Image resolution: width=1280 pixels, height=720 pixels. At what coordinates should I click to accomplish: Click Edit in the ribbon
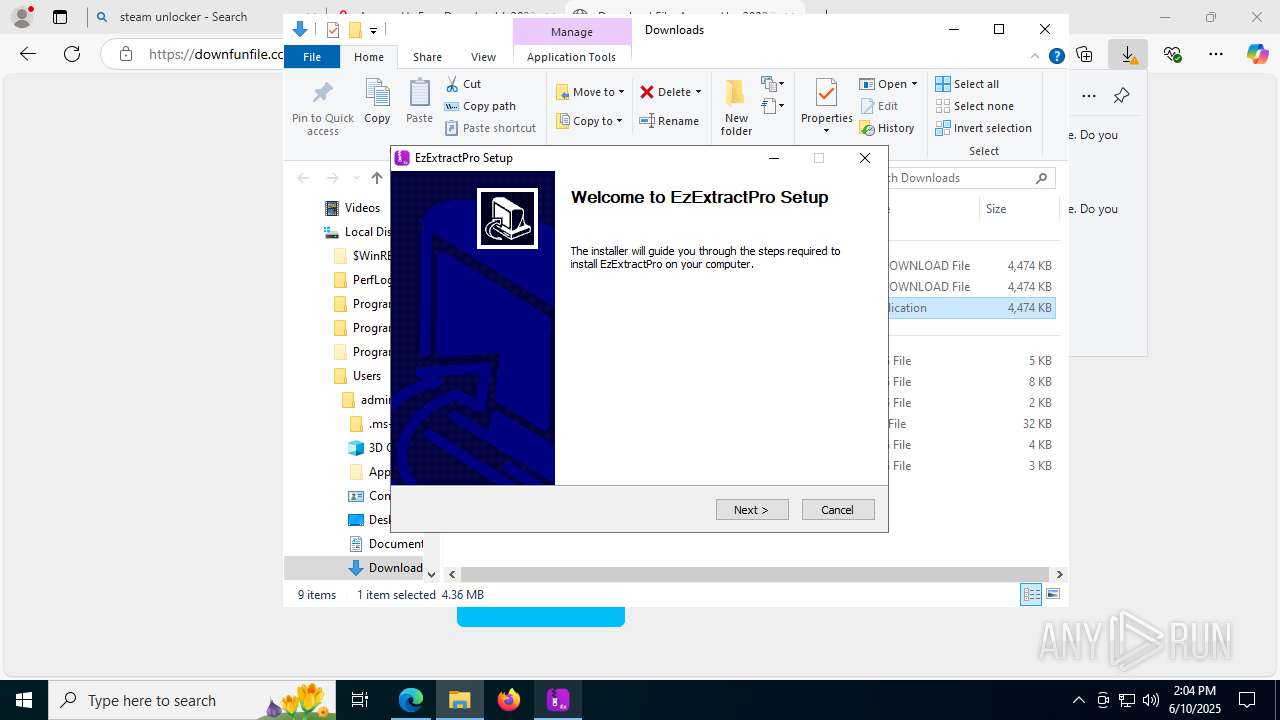(879, 106)
